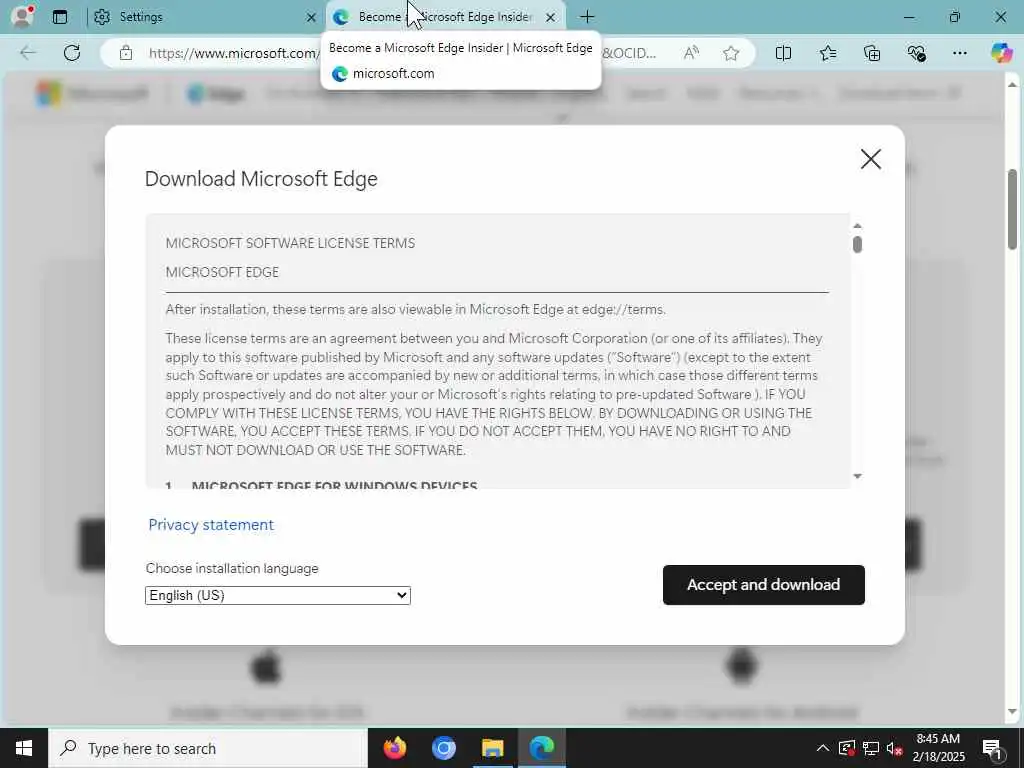Open Browser essentials heart icon
The image size is (1024, 768).
pos(916,53)
